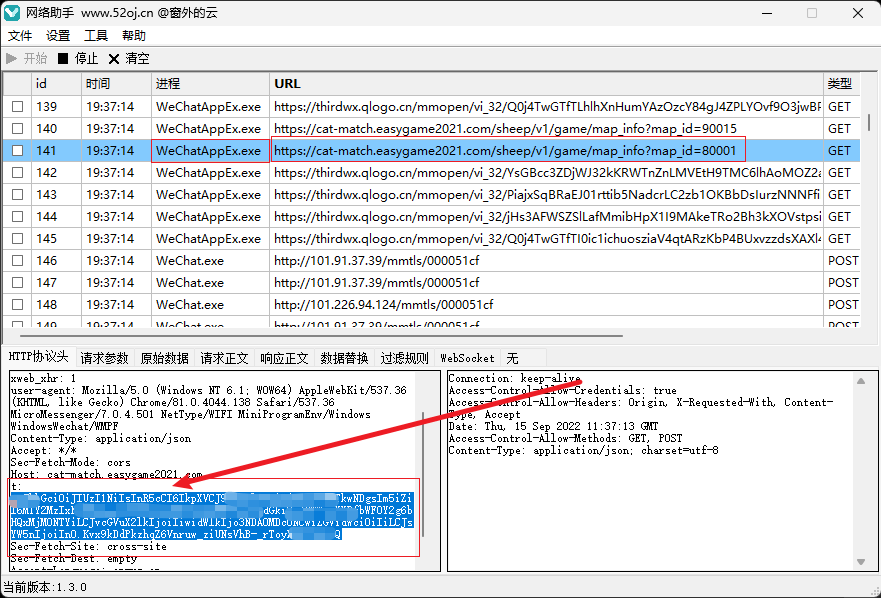Switch to the HTTP协议头 tab
Screen dimensions: 881x598
[x=39, y=357]
